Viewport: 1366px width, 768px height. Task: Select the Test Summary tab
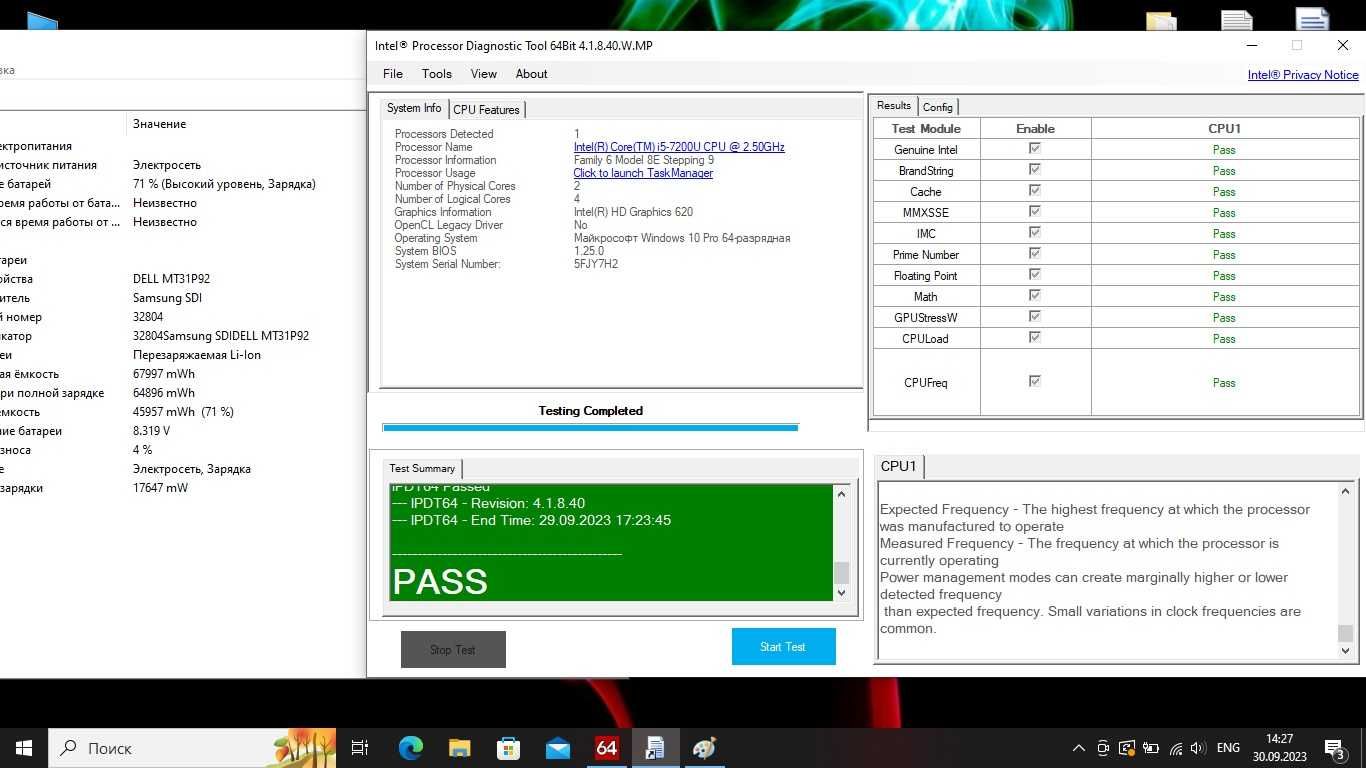pos(422,468)
